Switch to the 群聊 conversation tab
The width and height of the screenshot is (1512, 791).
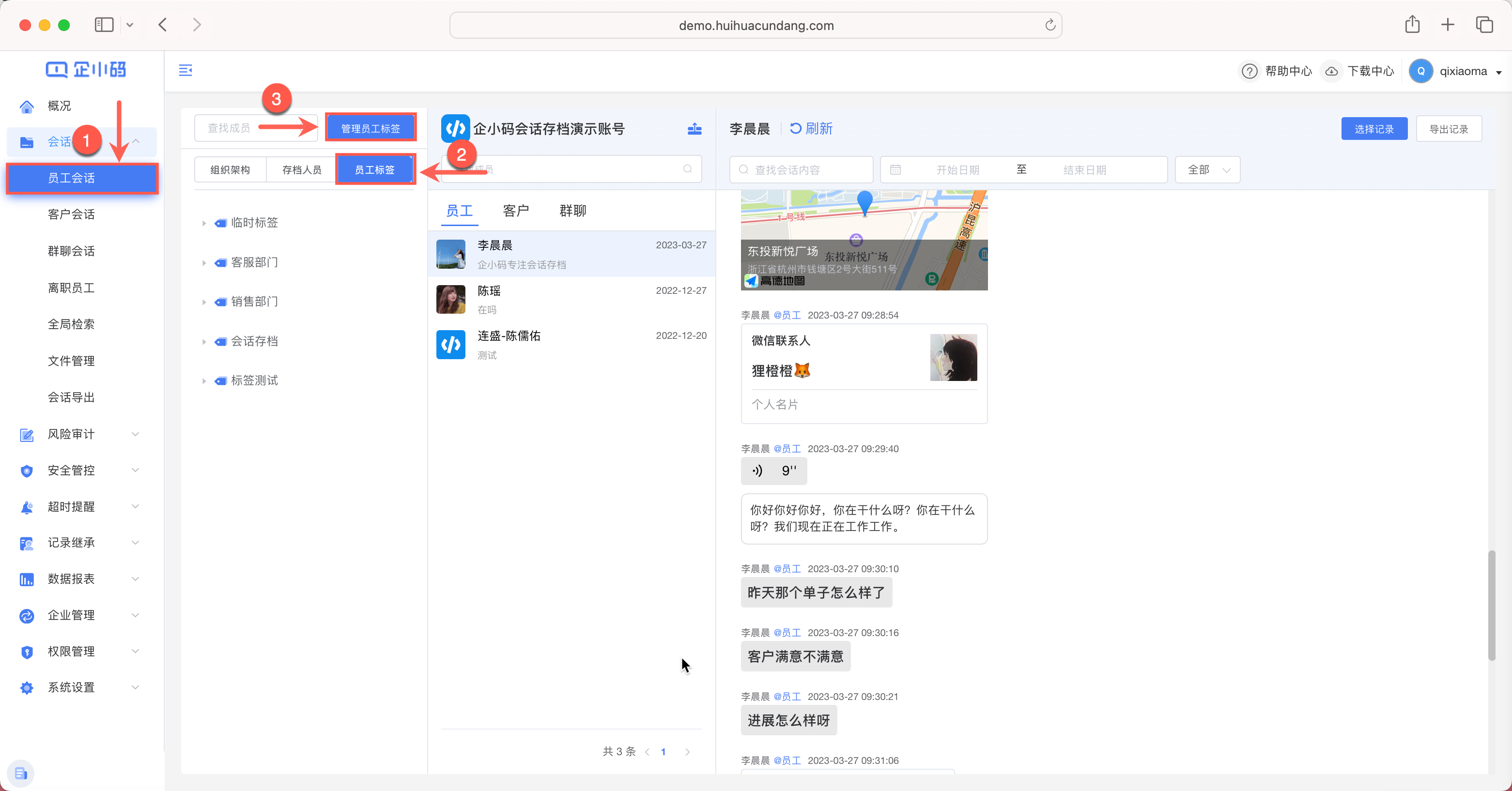click(x=573, y=211)
